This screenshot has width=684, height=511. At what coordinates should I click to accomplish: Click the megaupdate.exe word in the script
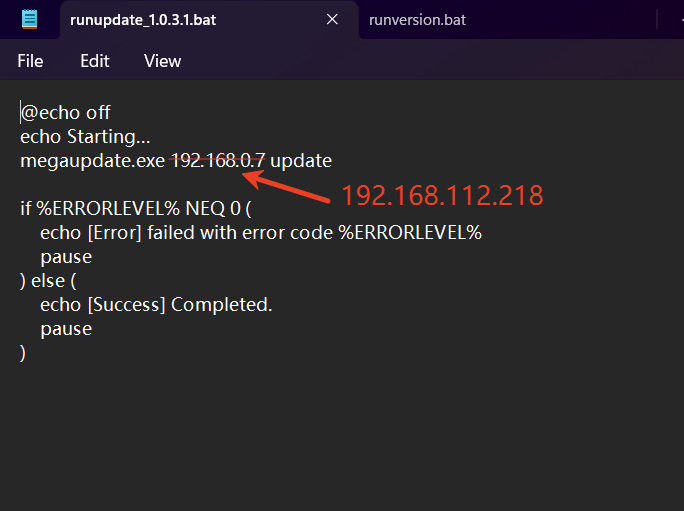(x=92, y=161)
